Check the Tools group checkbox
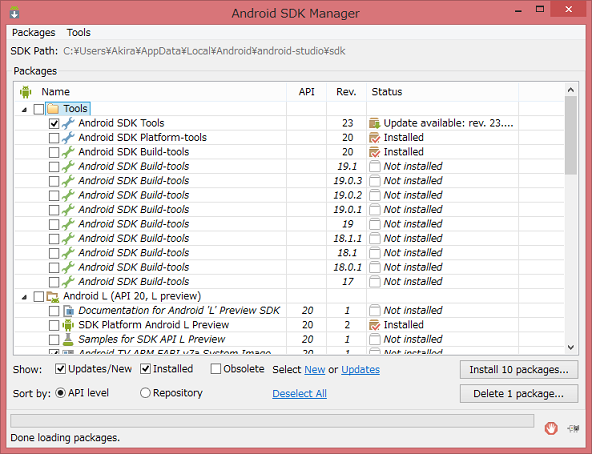 [39, 109]
